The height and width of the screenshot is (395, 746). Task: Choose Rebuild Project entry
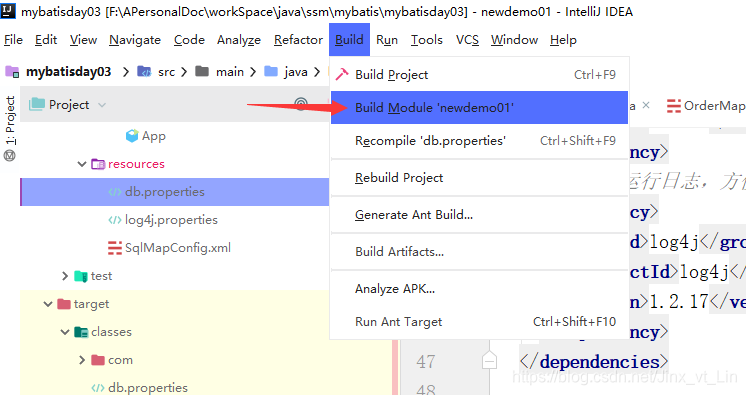(479, 178)
